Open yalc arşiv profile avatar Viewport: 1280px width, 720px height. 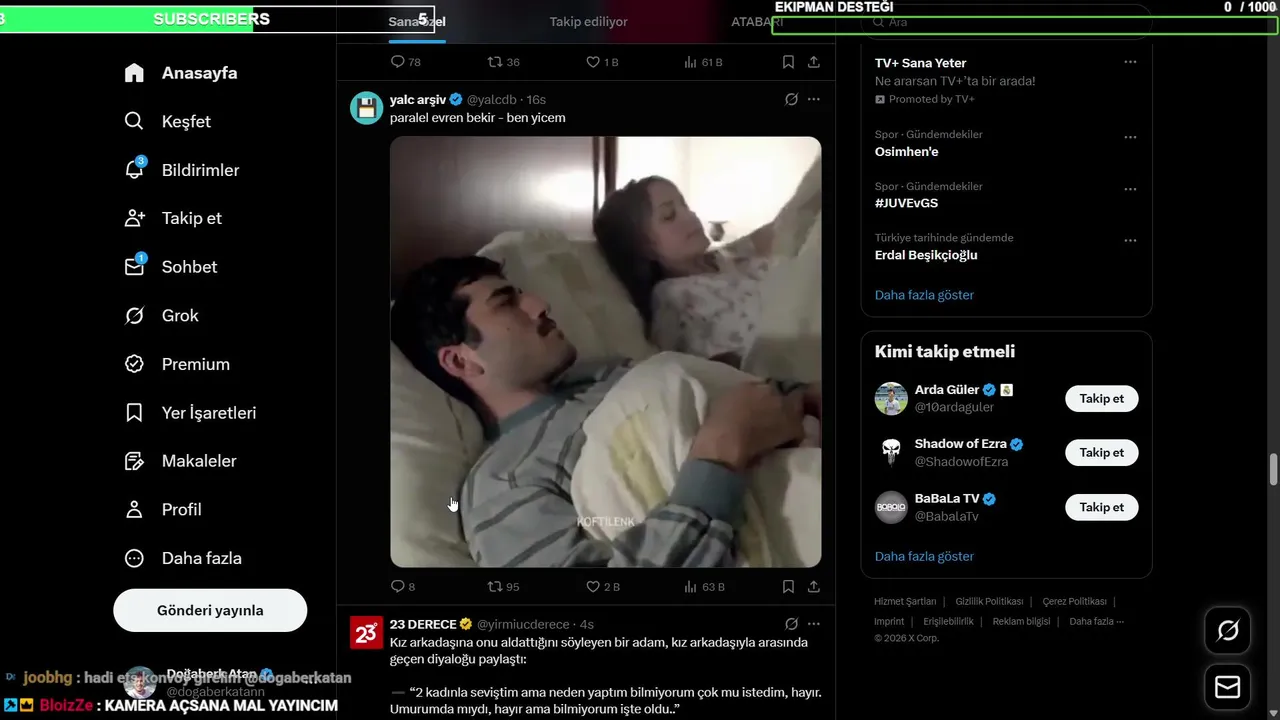(x=367, y=107)
